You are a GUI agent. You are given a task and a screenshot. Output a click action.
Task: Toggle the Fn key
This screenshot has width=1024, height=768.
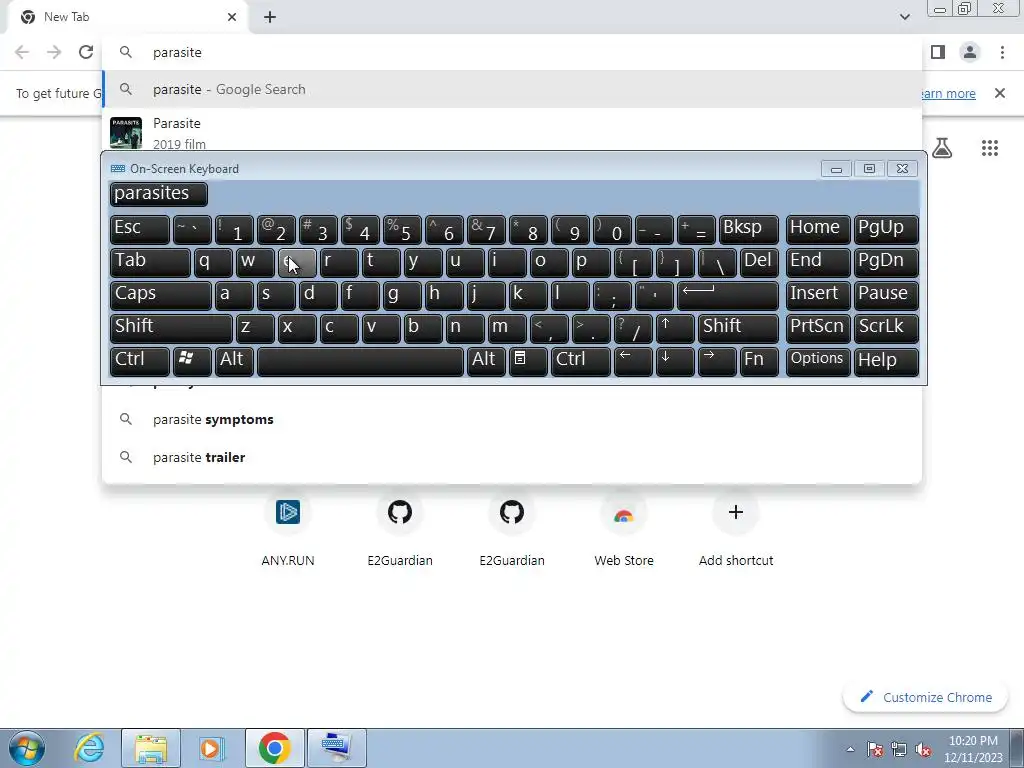click(759, 361)
